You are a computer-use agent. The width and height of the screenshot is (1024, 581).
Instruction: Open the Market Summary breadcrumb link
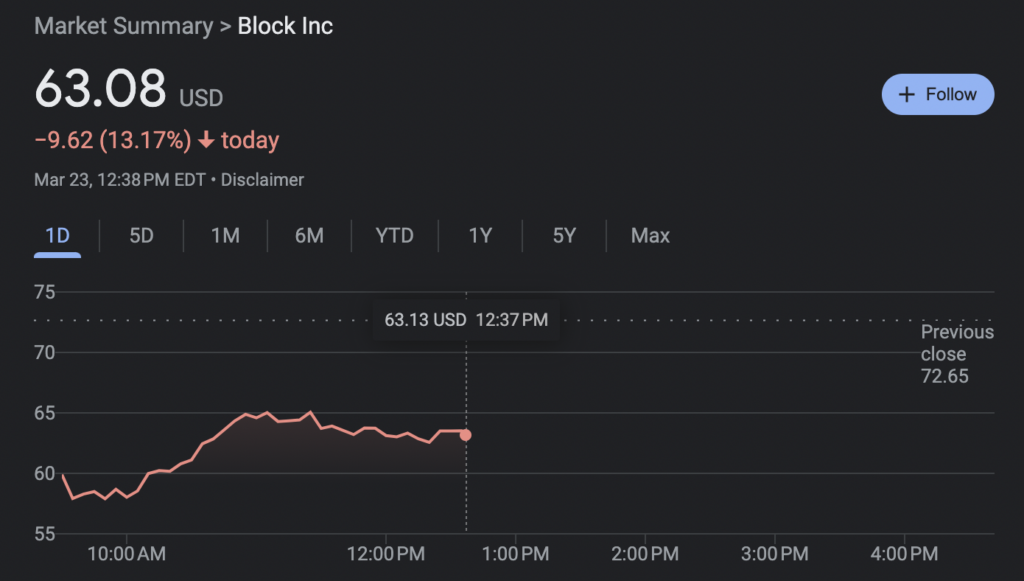(123, 26)
